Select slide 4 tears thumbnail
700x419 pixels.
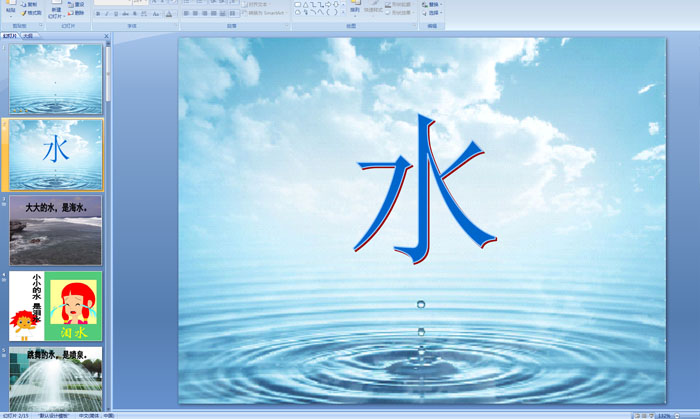coord(55,306)
